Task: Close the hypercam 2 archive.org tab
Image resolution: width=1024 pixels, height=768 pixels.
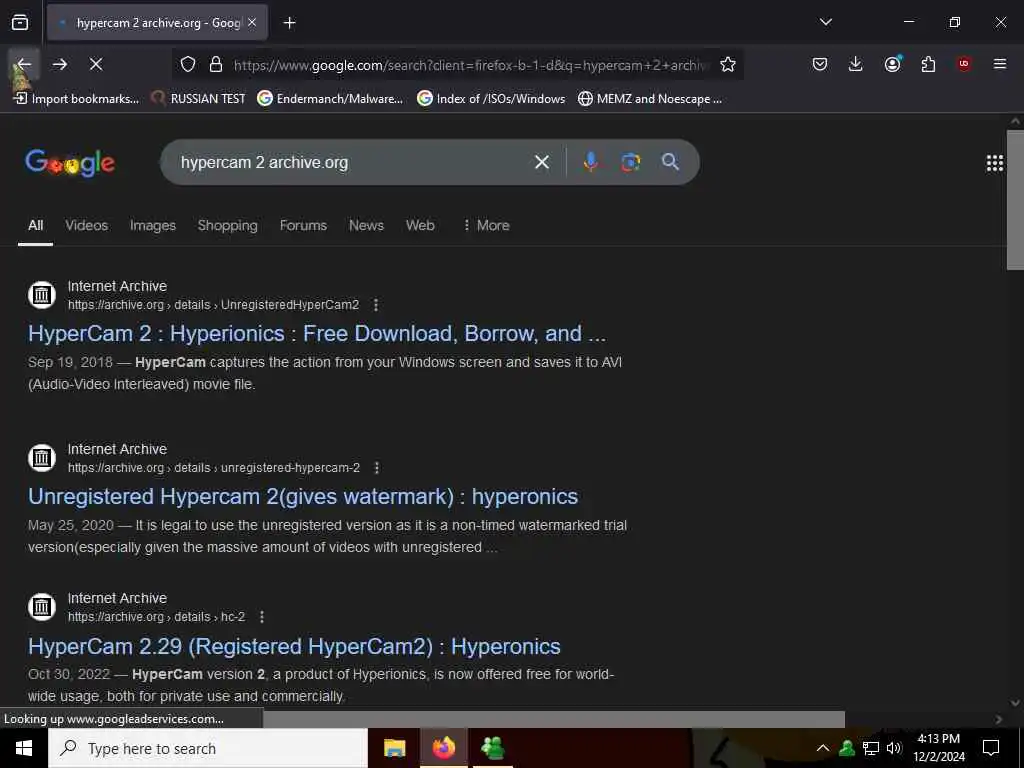Action: point(252,23)
